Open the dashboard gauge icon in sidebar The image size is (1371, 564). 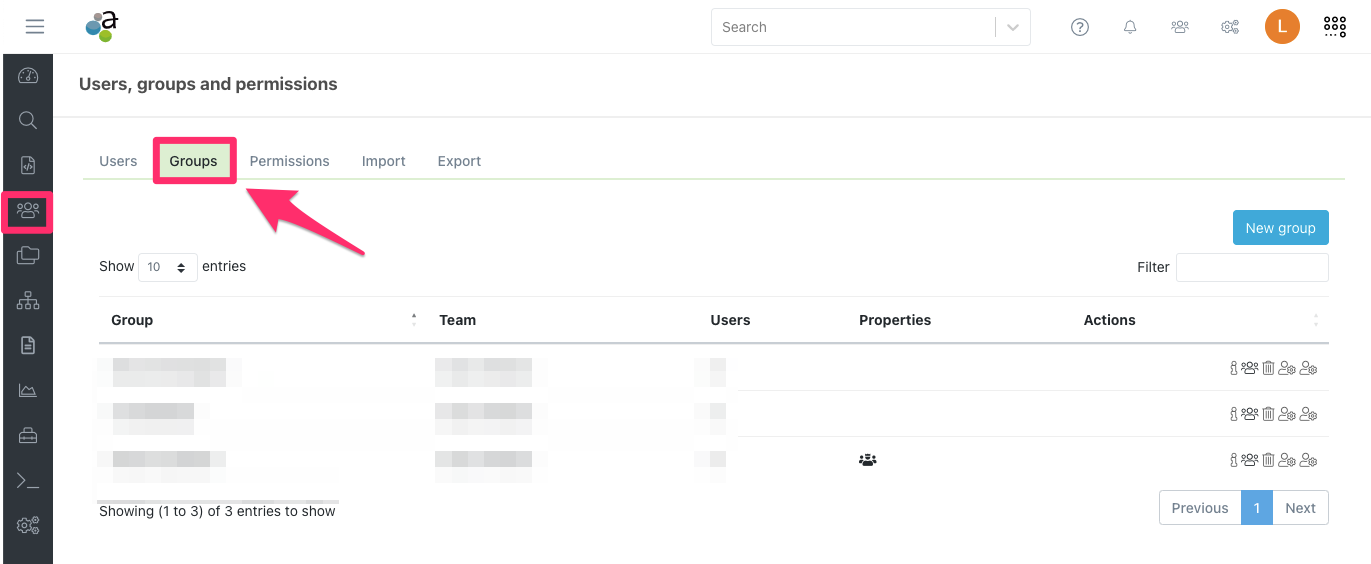click(28, 76)
